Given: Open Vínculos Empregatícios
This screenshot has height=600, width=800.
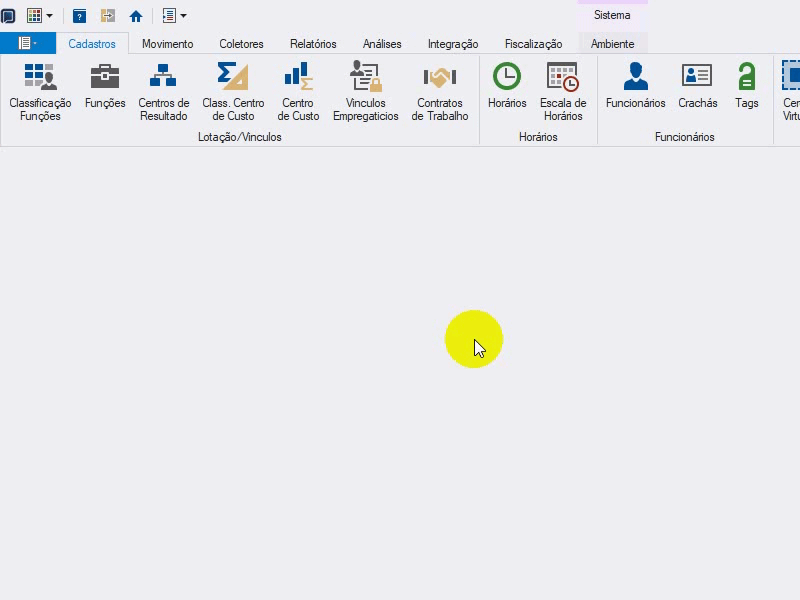Looking at the screenshot, I should [366, 92].
